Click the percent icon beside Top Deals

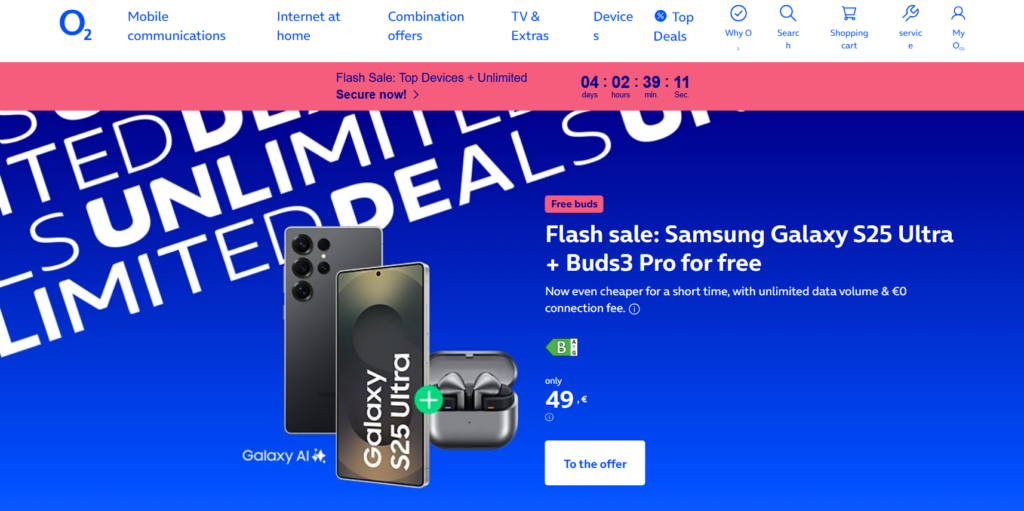[660, 16]
